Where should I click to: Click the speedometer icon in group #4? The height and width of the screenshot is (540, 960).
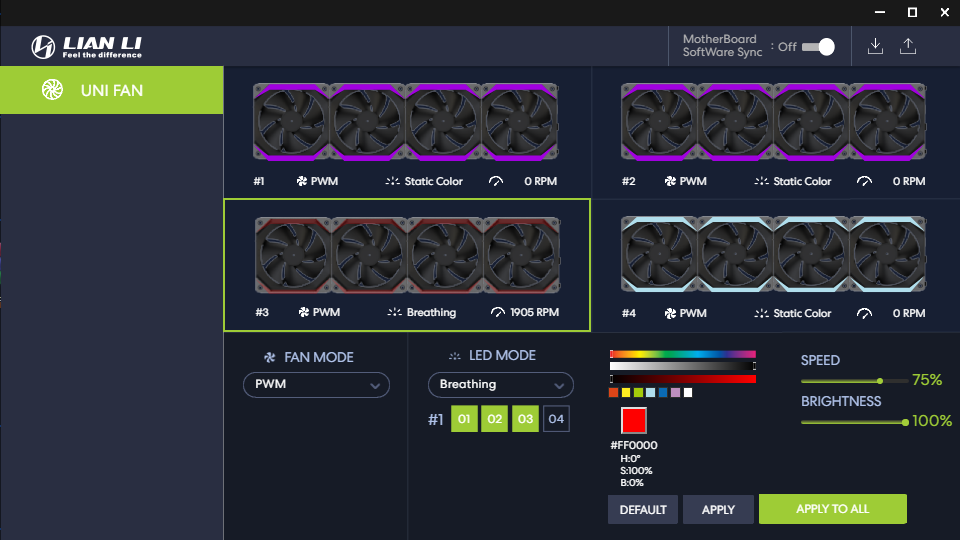coord(864,313)
